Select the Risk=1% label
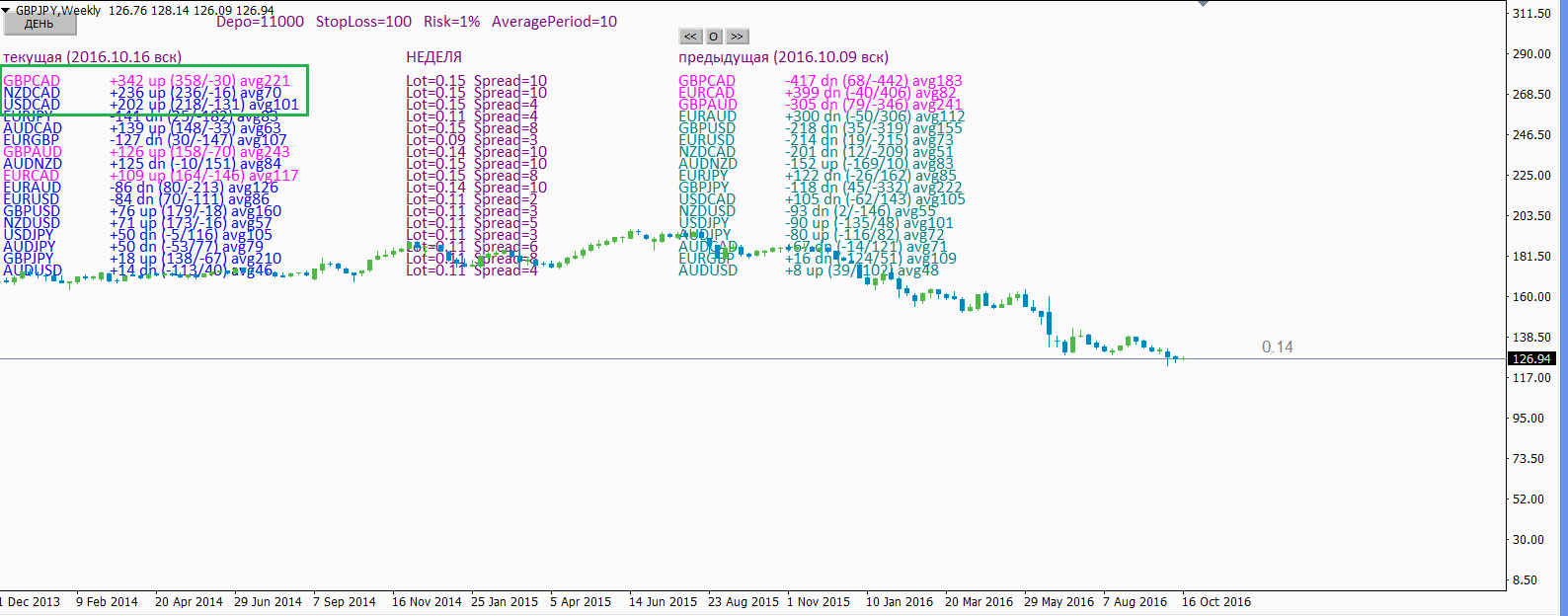This screenshot has width=1568, height=616. point(451,22)
